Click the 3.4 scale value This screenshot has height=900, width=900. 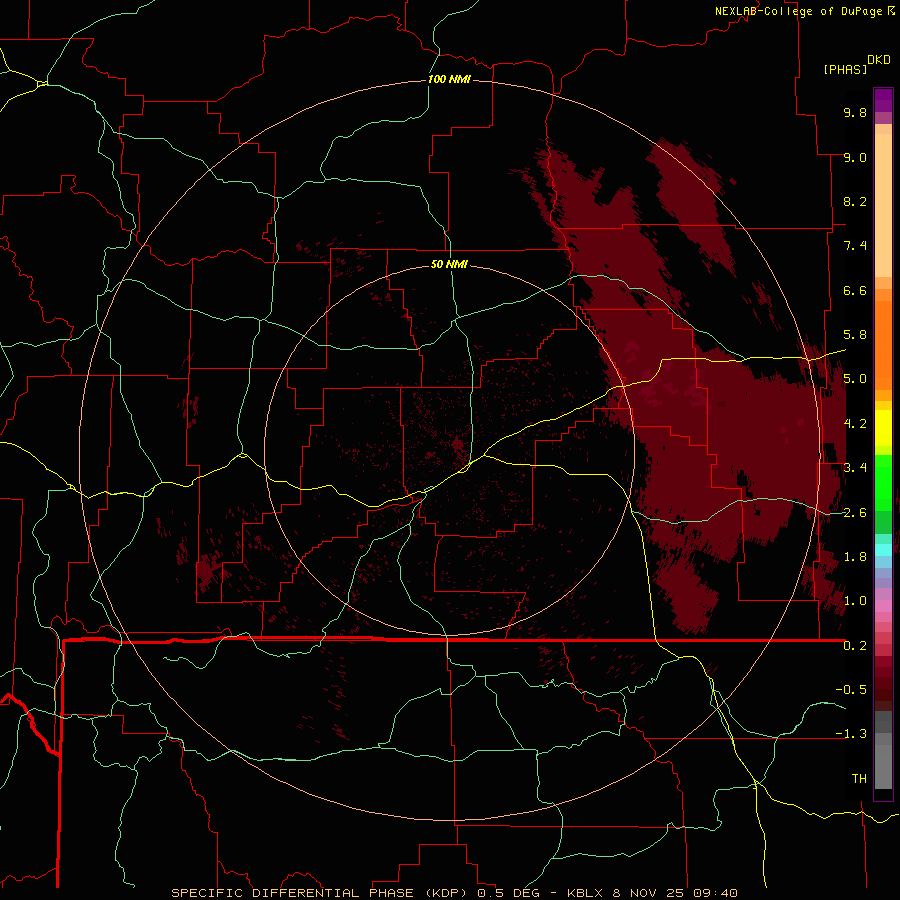click(855, 468)
